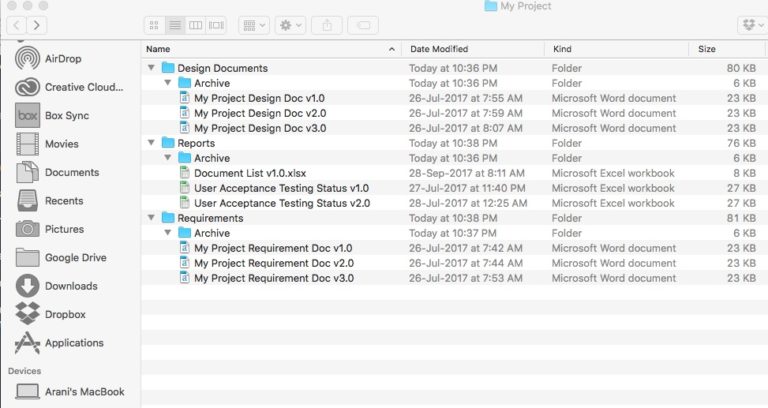768x408 pixels.
Task: Select My Project Design Doc v2.0
Action: [260, 113]
